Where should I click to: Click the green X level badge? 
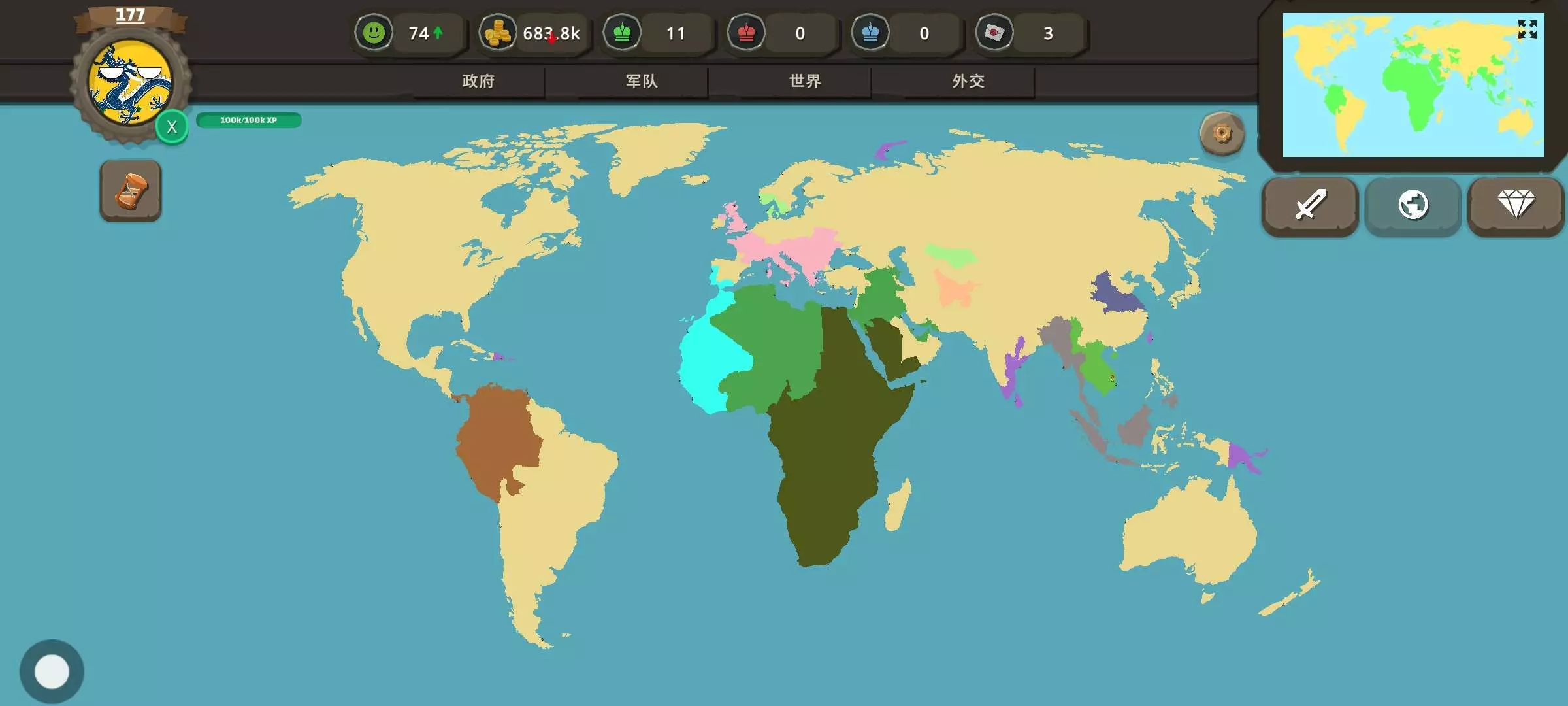[x=172, y=127]
